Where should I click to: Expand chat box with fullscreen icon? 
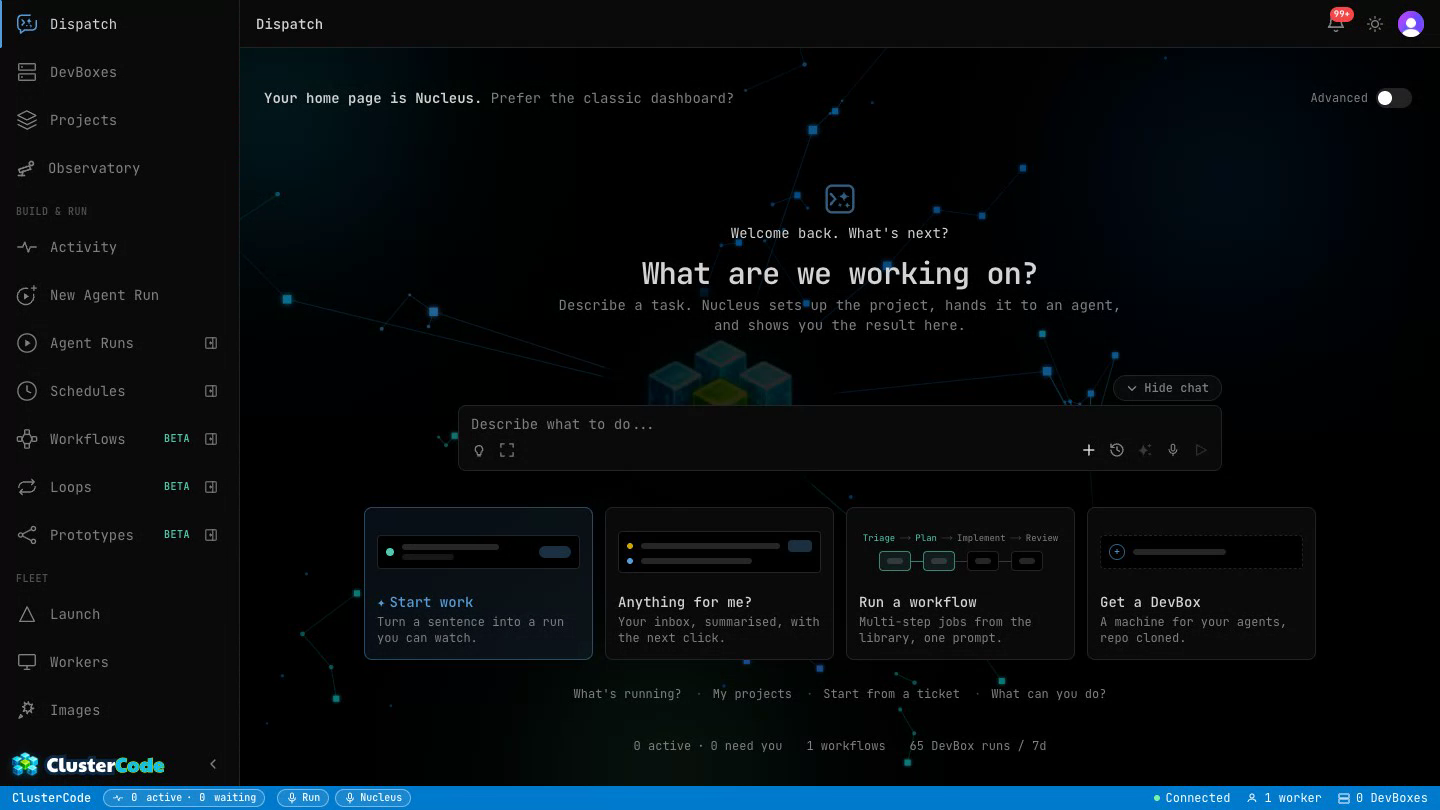[507, 451]
